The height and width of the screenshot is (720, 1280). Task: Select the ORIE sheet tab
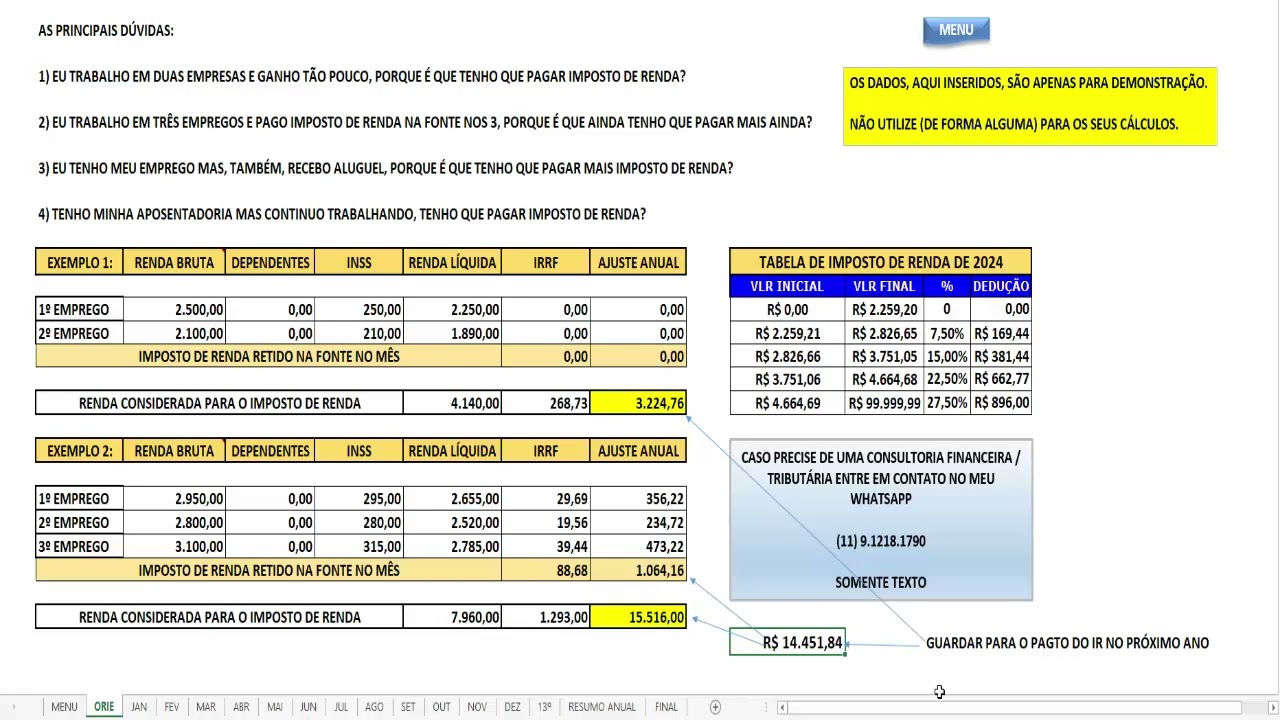(104, 707)
